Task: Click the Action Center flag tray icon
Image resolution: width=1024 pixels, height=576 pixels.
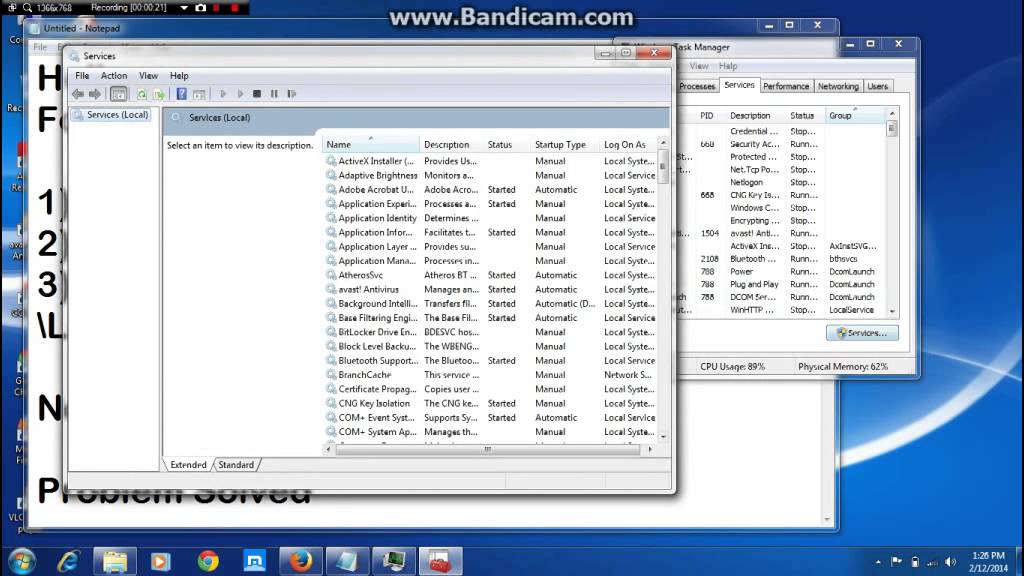Action: click(x=896, y=562)
